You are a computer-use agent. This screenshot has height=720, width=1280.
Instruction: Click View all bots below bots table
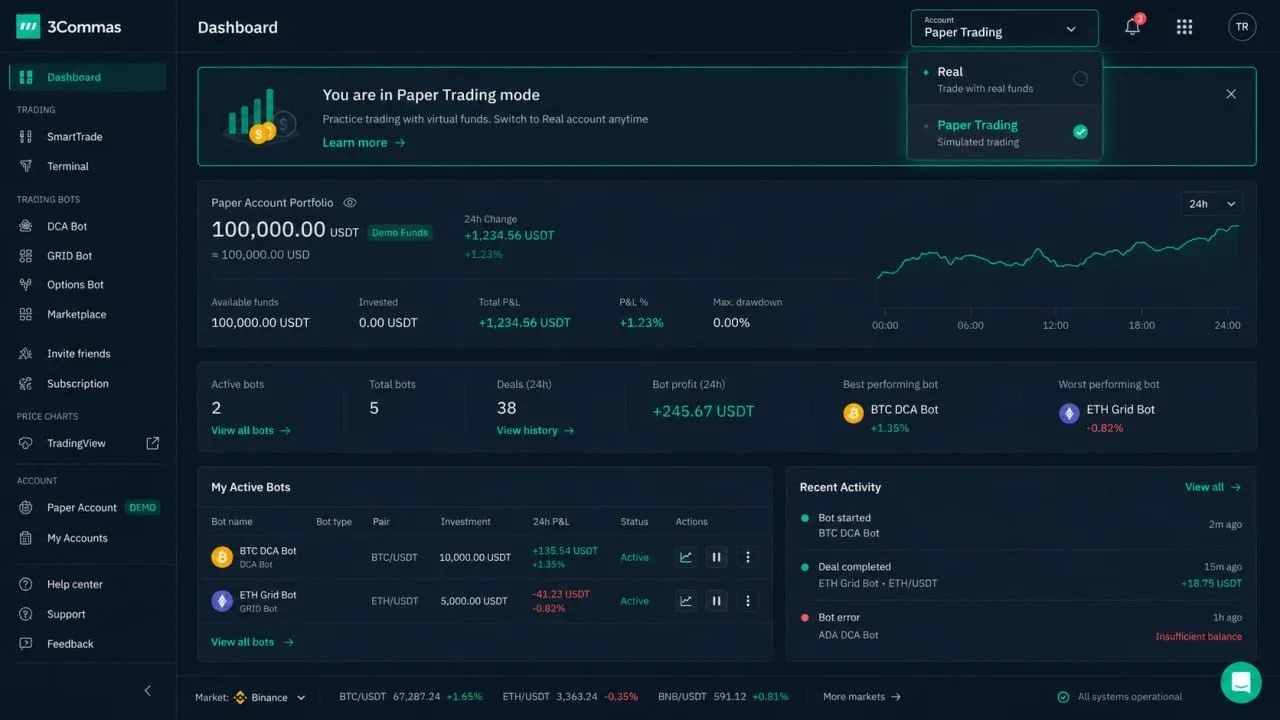252,642
